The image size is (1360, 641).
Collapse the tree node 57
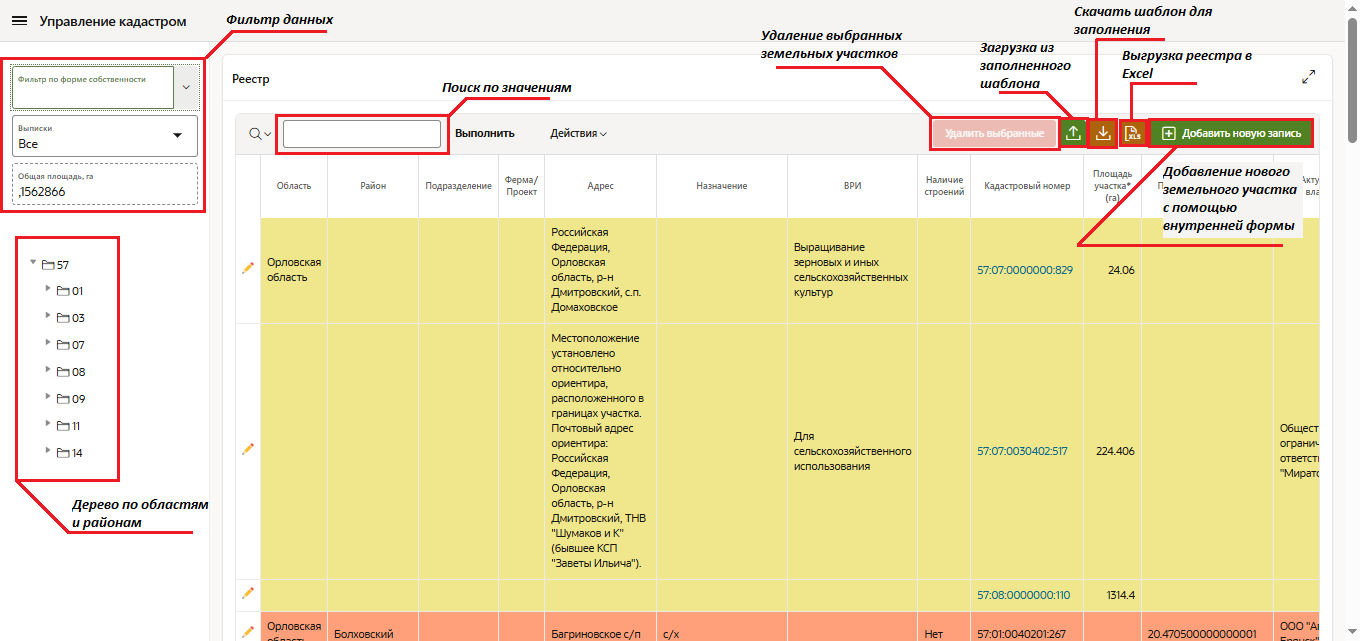[34, 264]
